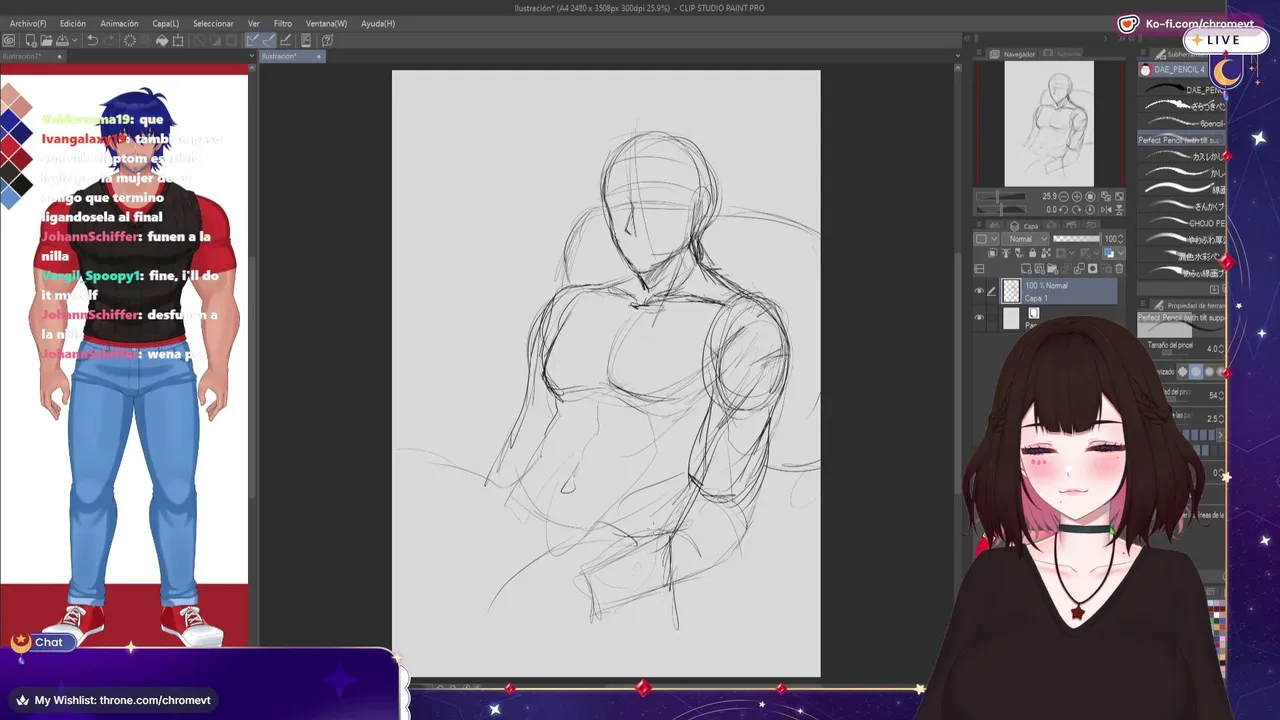
Task: Open the Archivo(F) menu
Action: click(x=28, y=23)
